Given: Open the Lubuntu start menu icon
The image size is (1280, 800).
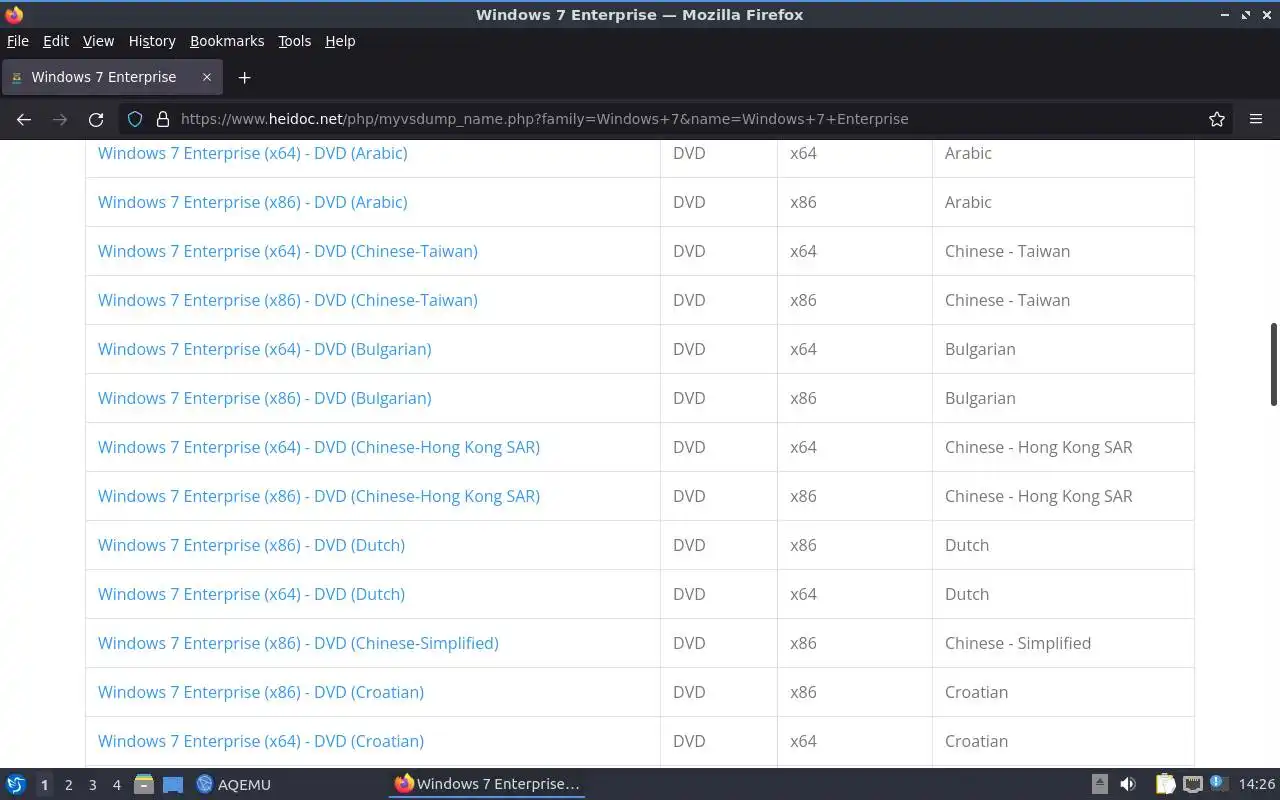Looking at the screenshot, I should tap(16, 784).
